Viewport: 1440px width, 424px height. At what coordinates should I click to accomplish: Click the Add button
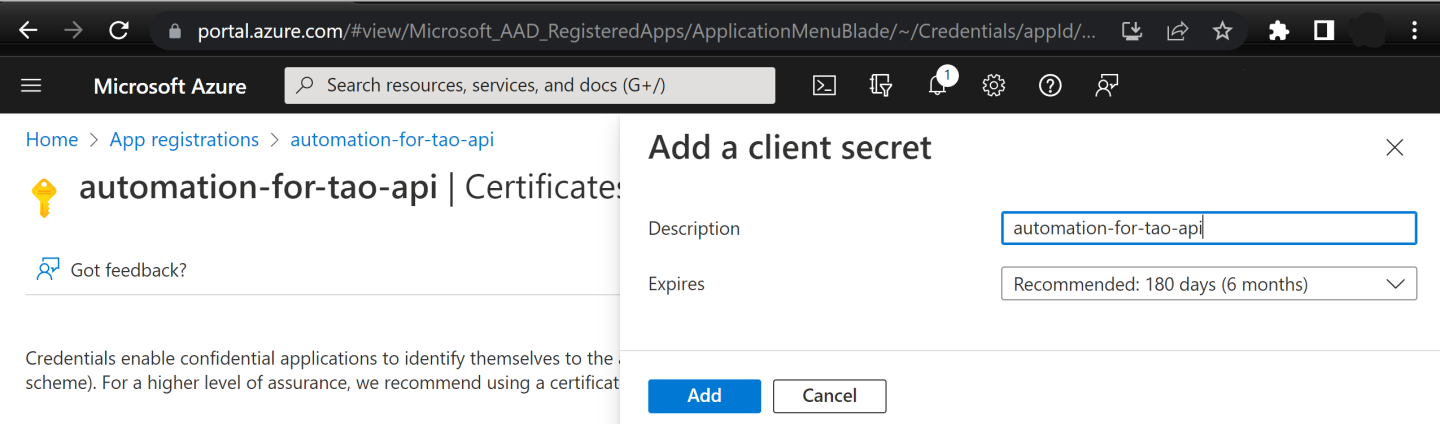pos(704,396)
